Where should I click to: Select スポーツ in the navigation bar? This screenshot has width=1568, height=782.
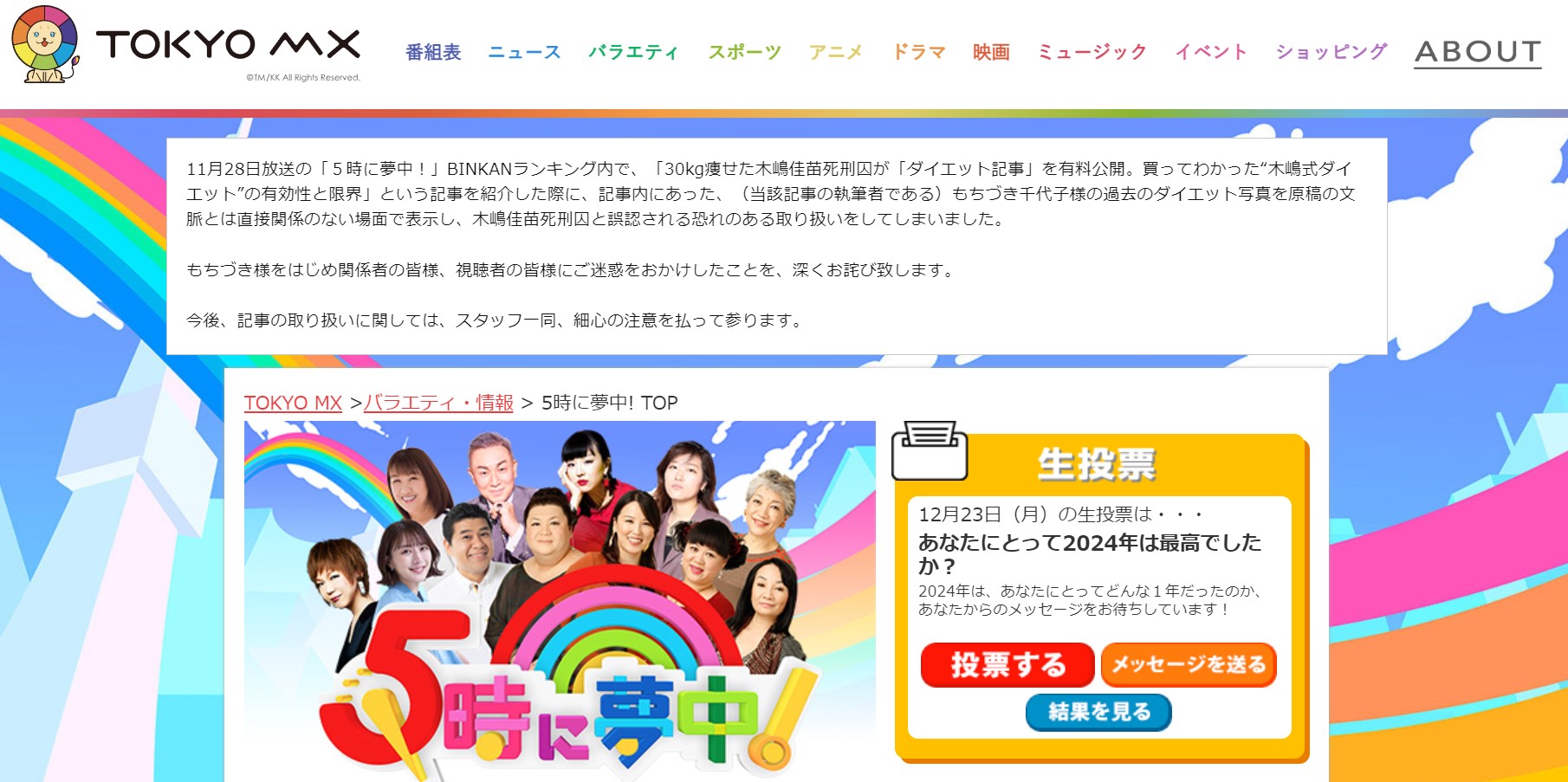(744, 52)
